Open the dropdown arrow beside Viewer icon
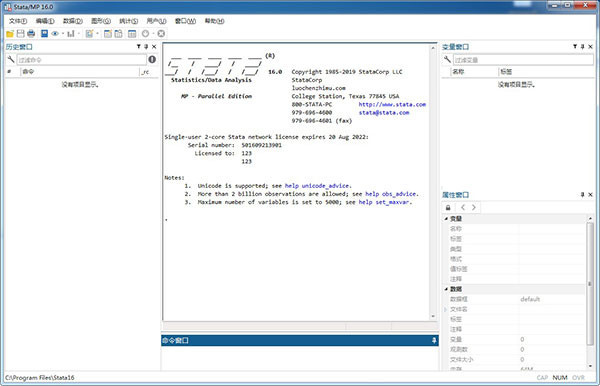 click(63, 34)
